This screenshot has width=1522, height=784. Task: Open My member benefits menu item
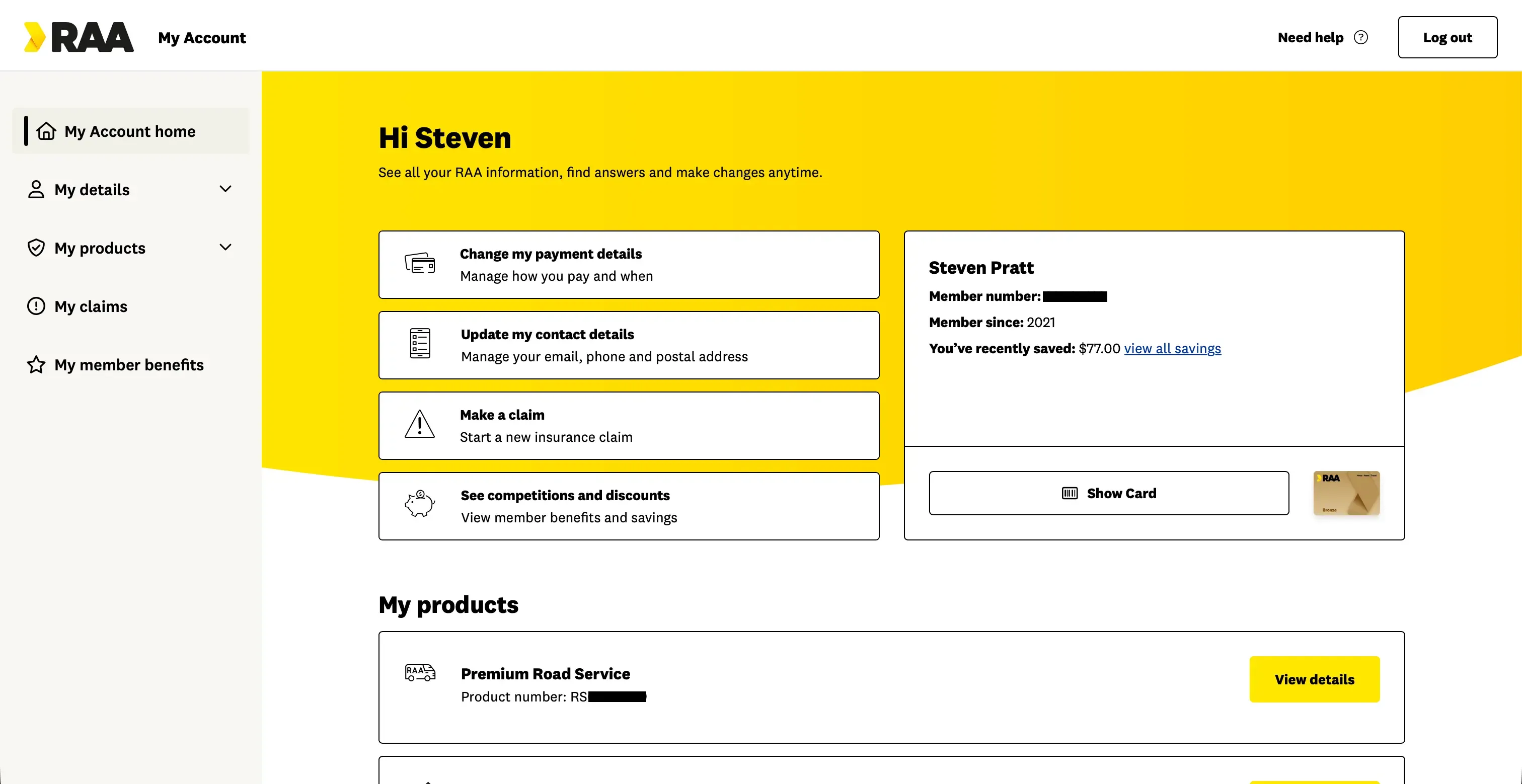coord(129,364)
